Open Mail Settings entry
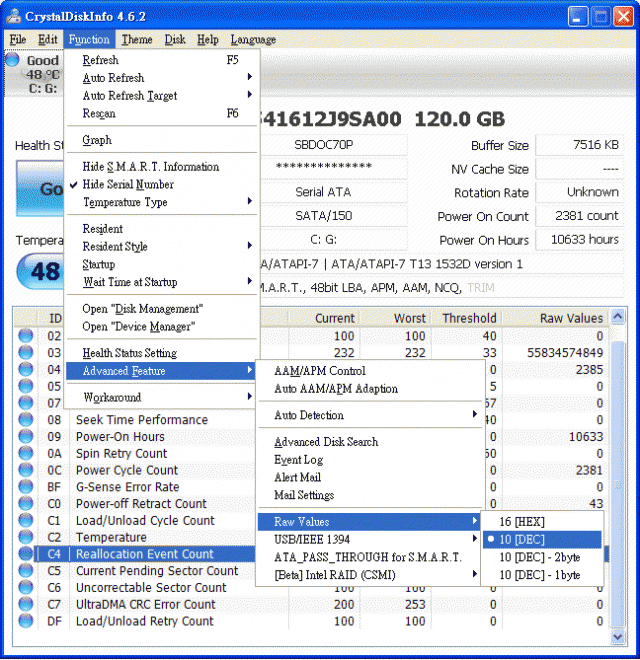Screen dimensions: 640x660 370,495
